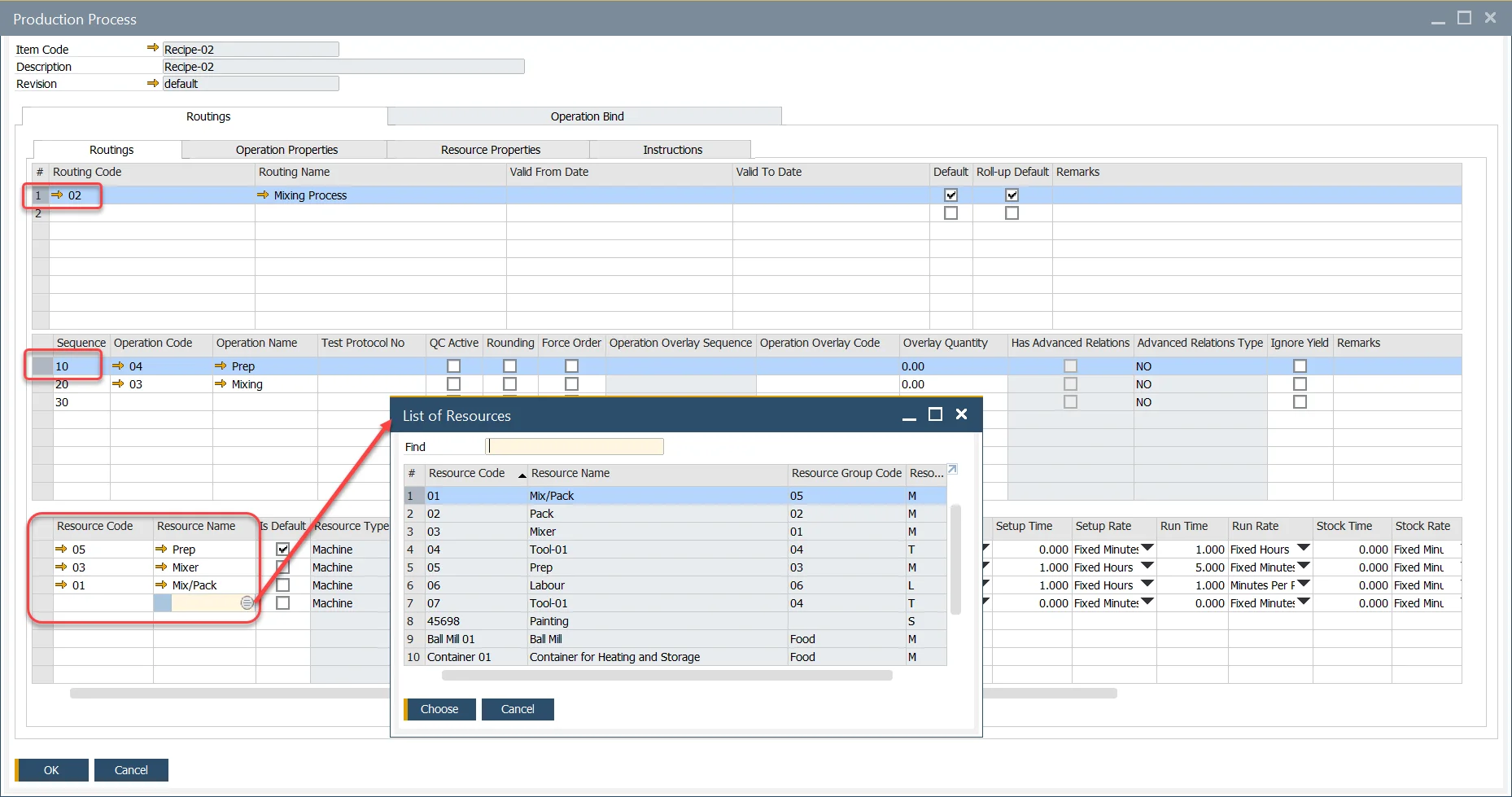The height and width of the screenshot is (797, 1512).
Task: Click the Find input field in resource list
Action: click(x=575, y=447)
